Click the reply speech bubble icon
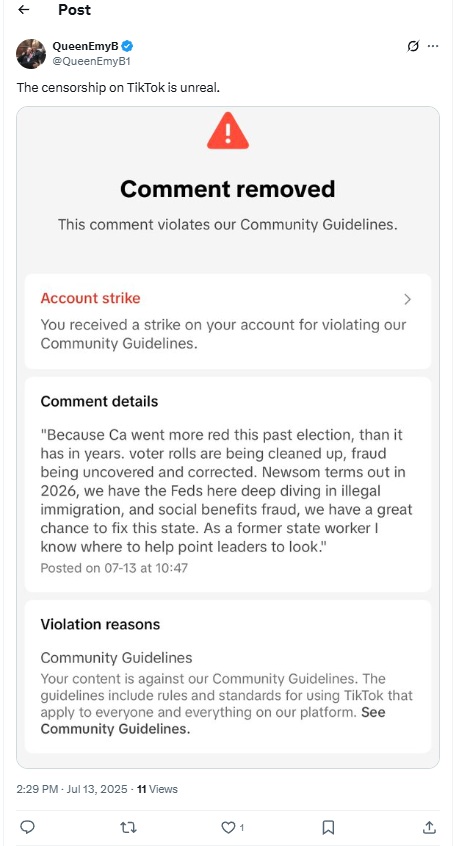The image size is (472, 846). (27, 827)
